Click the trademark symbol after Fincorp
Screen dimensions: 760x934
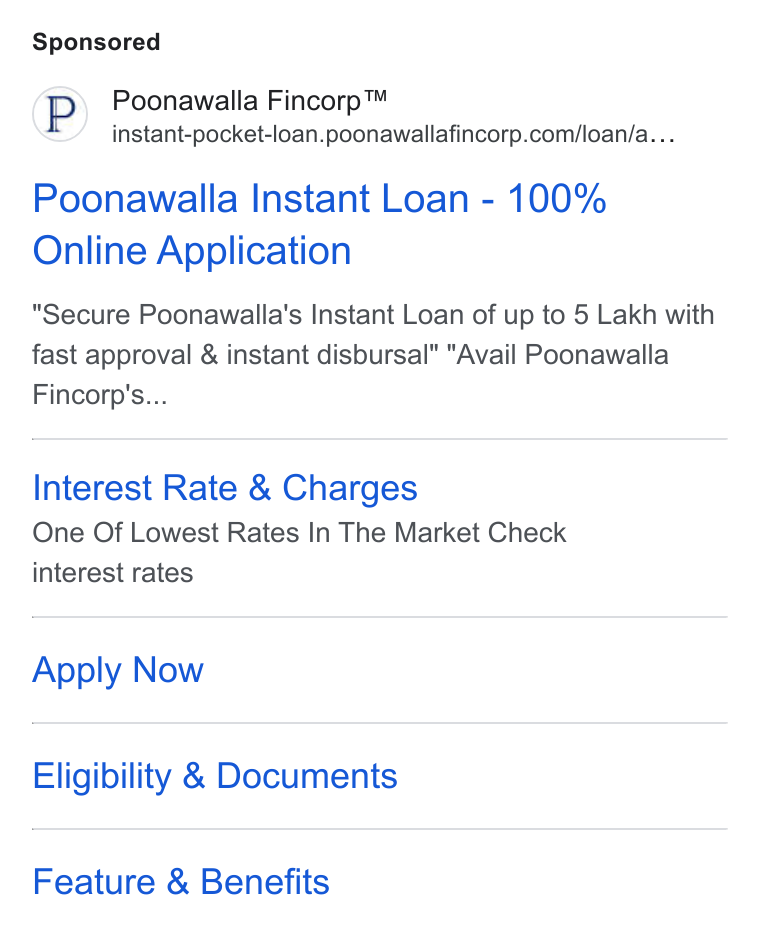point(376,95)
